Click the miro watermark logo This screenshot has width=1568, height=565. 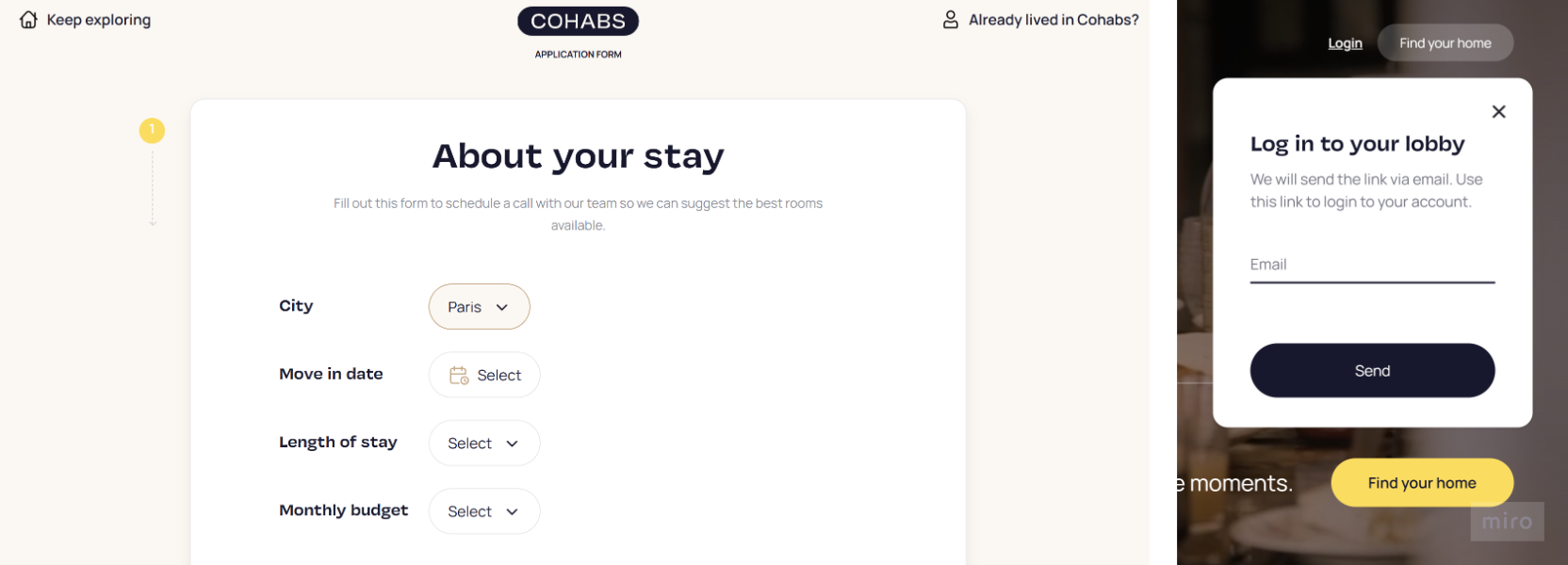(1507, 522)
